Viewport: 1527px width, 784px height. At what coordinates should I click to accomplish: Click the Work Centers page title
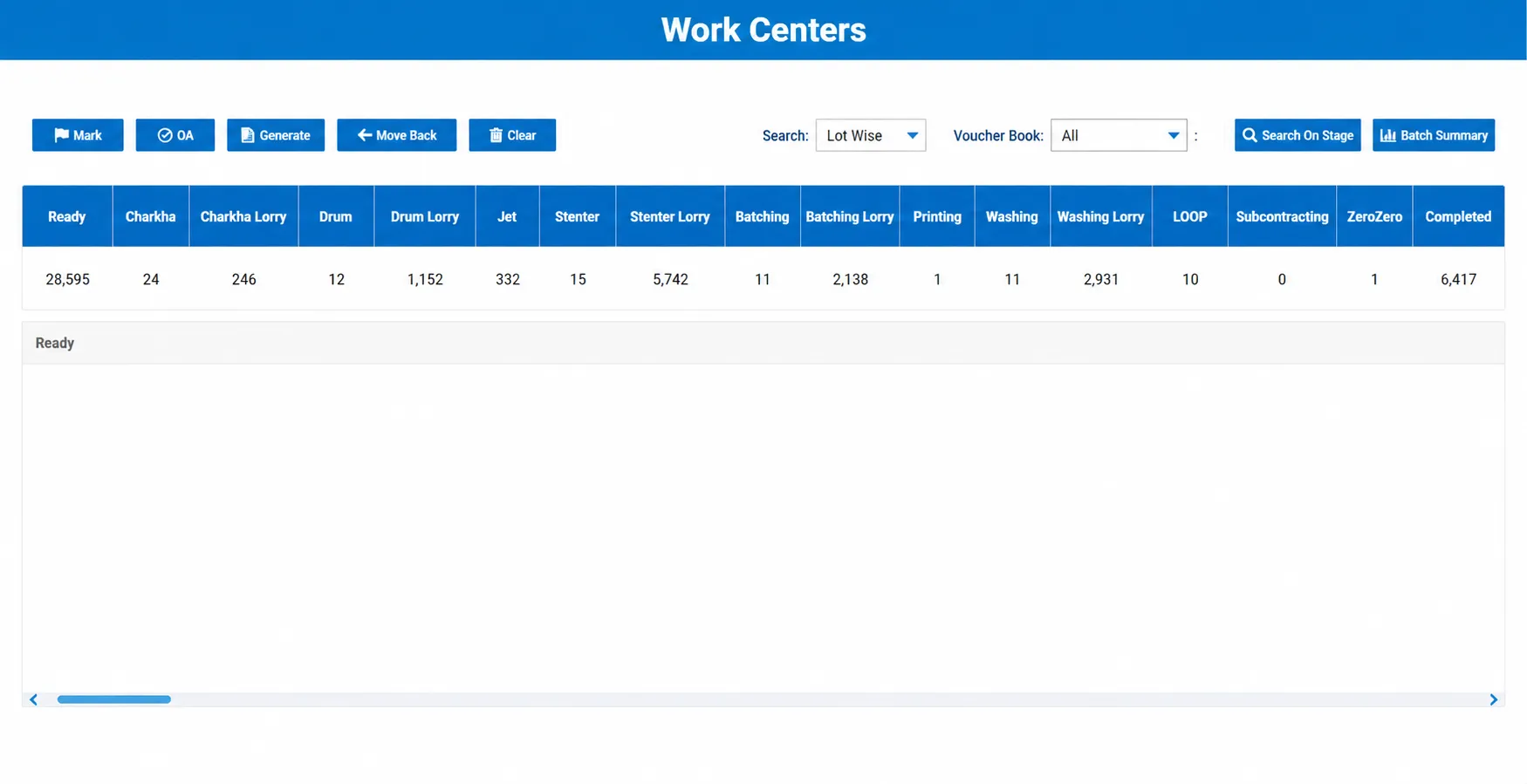point(763,30)
